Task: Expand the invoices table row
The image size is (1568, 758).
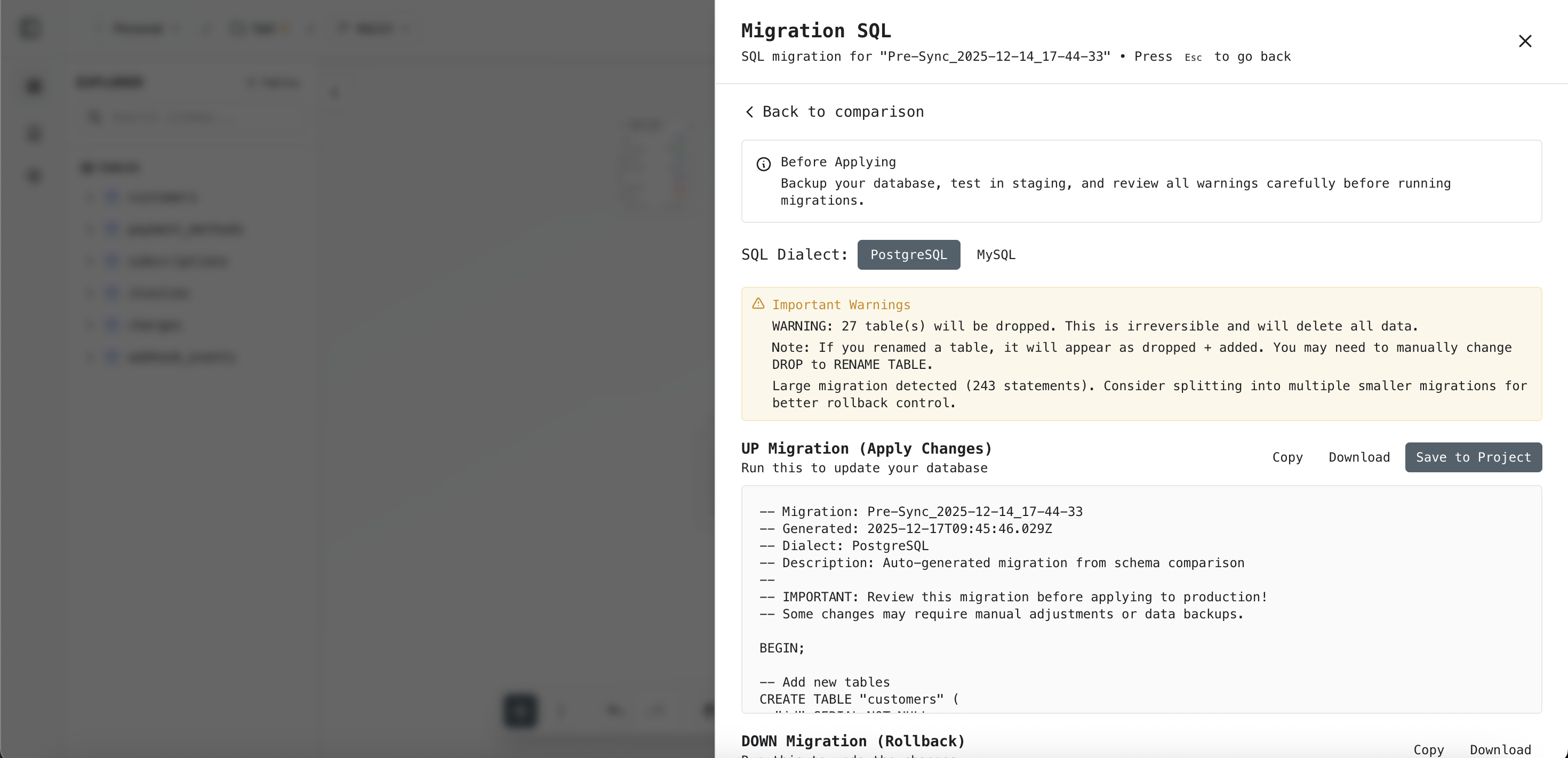Action: click(x=90, y=293)
